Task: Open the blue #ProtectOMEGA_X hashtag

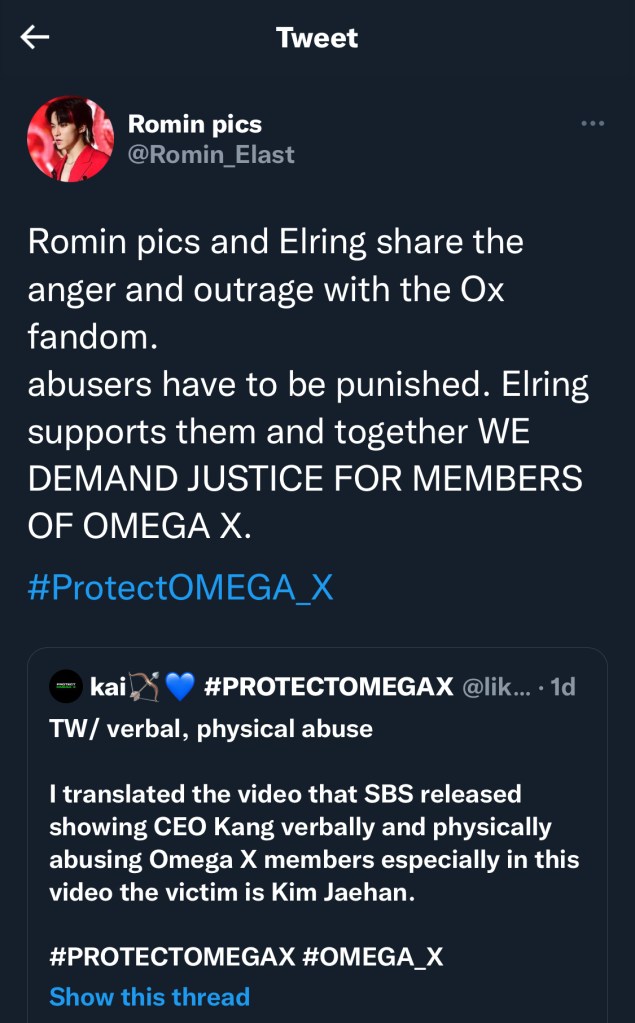Action: point(180,588)
